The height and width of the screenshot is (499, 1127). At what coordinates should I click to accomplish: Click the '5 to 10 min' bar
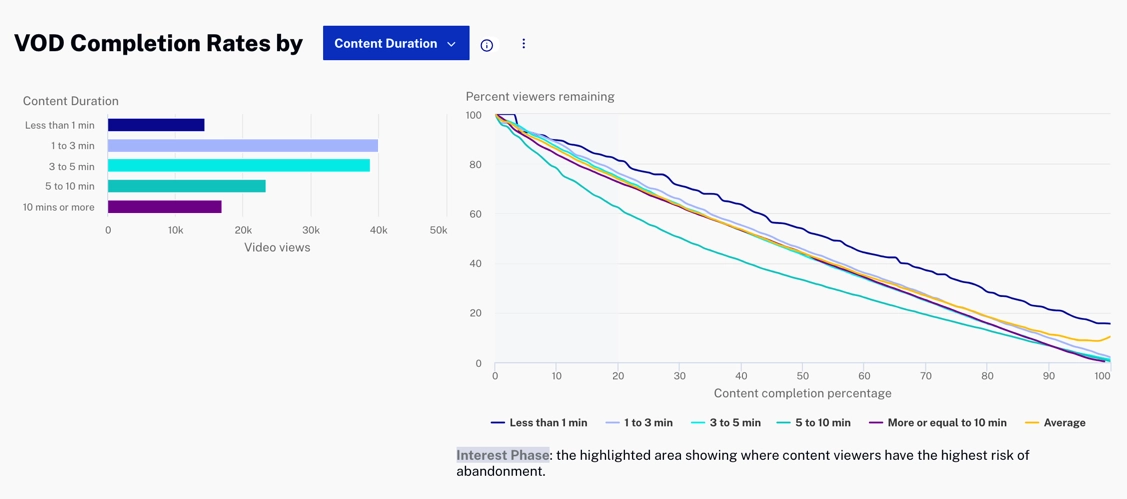186,186
